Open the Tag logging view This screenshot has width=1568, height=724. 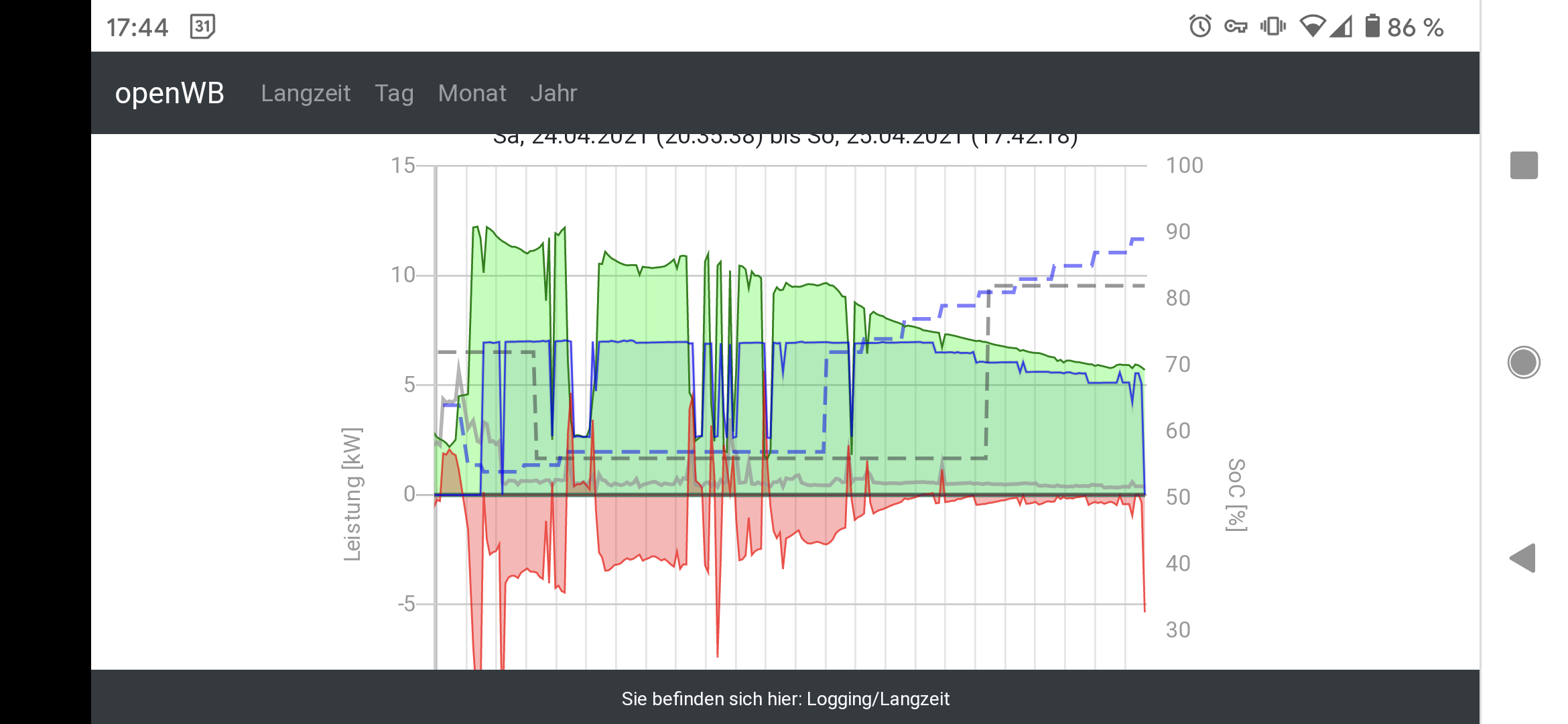coord(394,93)
